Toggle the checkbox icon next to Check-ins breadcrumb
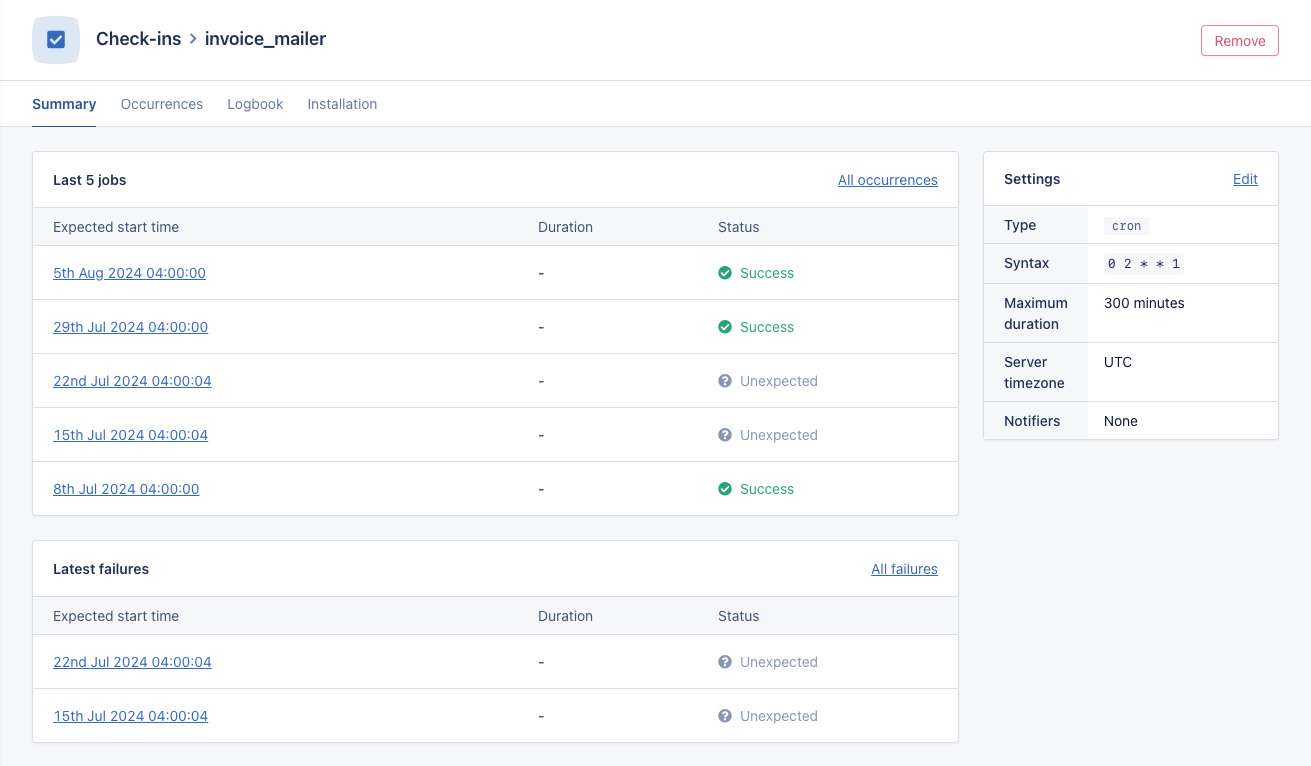1311x766 pixels. coord(55,39)
